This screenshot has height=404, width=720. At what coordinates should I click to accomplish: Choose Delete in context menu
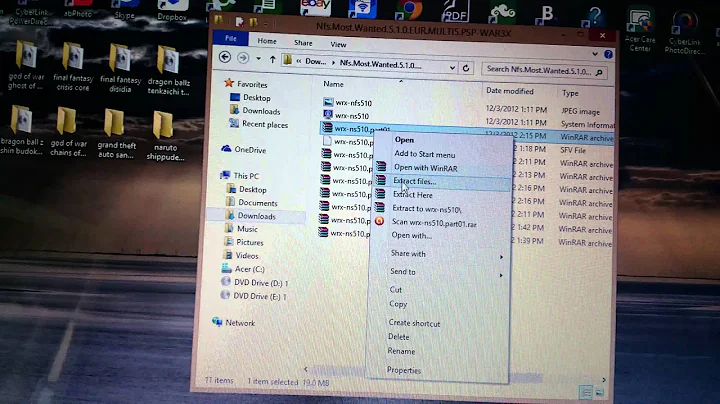[x=398, y=337]
